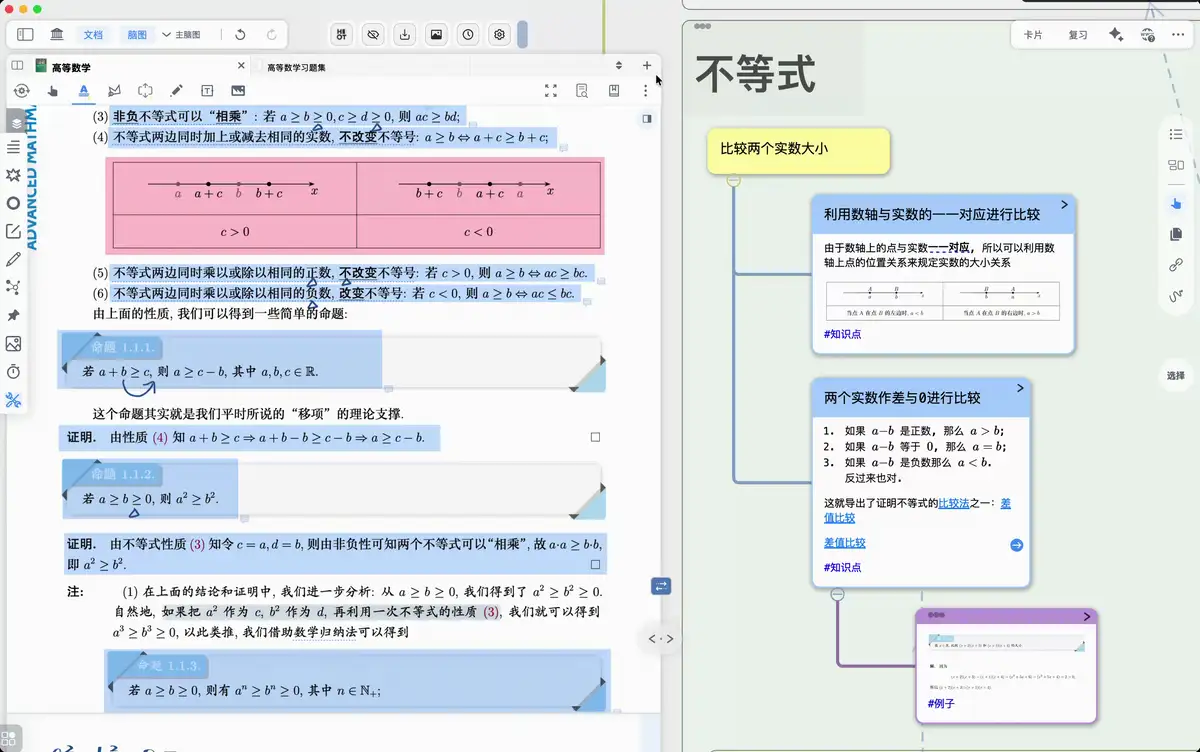This screenshot has width=1200, height=752.
Task: Open the 复习 review tab
Action: [1077, 34]
